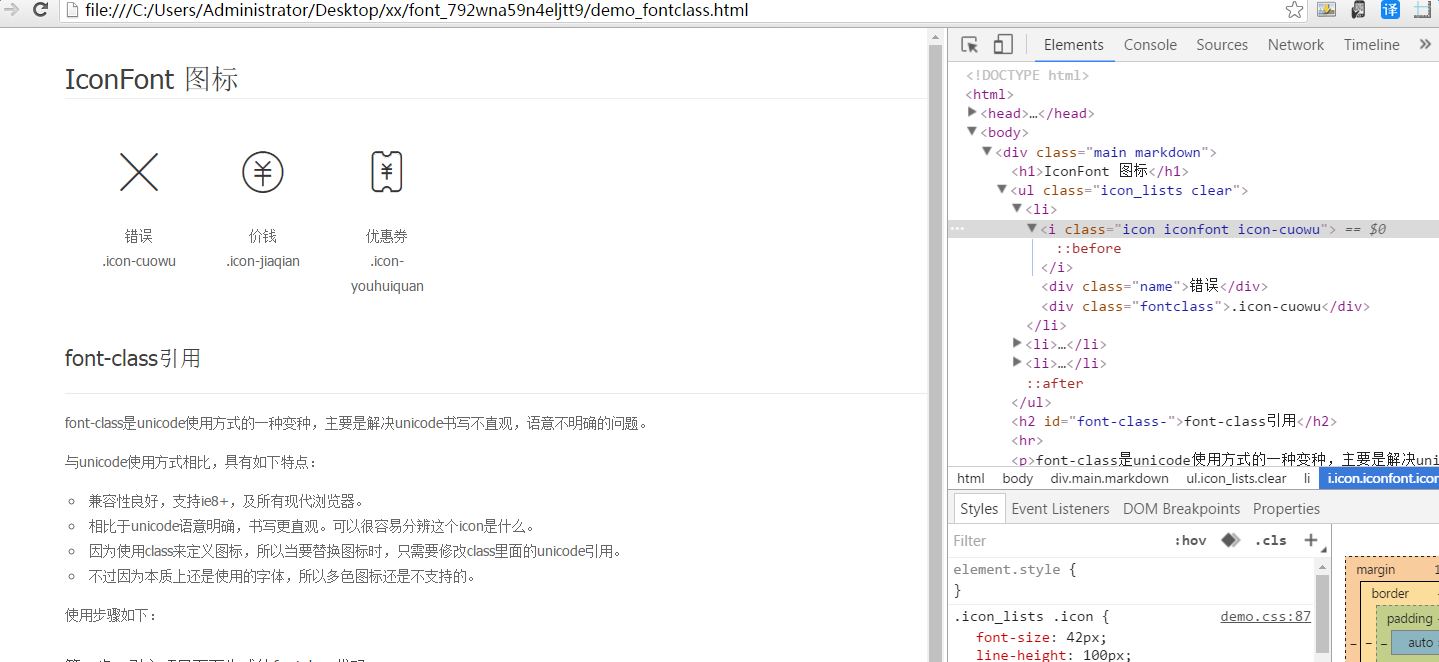Open the Event Listeners tab
This screenshot has width=1439, height=662.
[x=1060, y=509]
